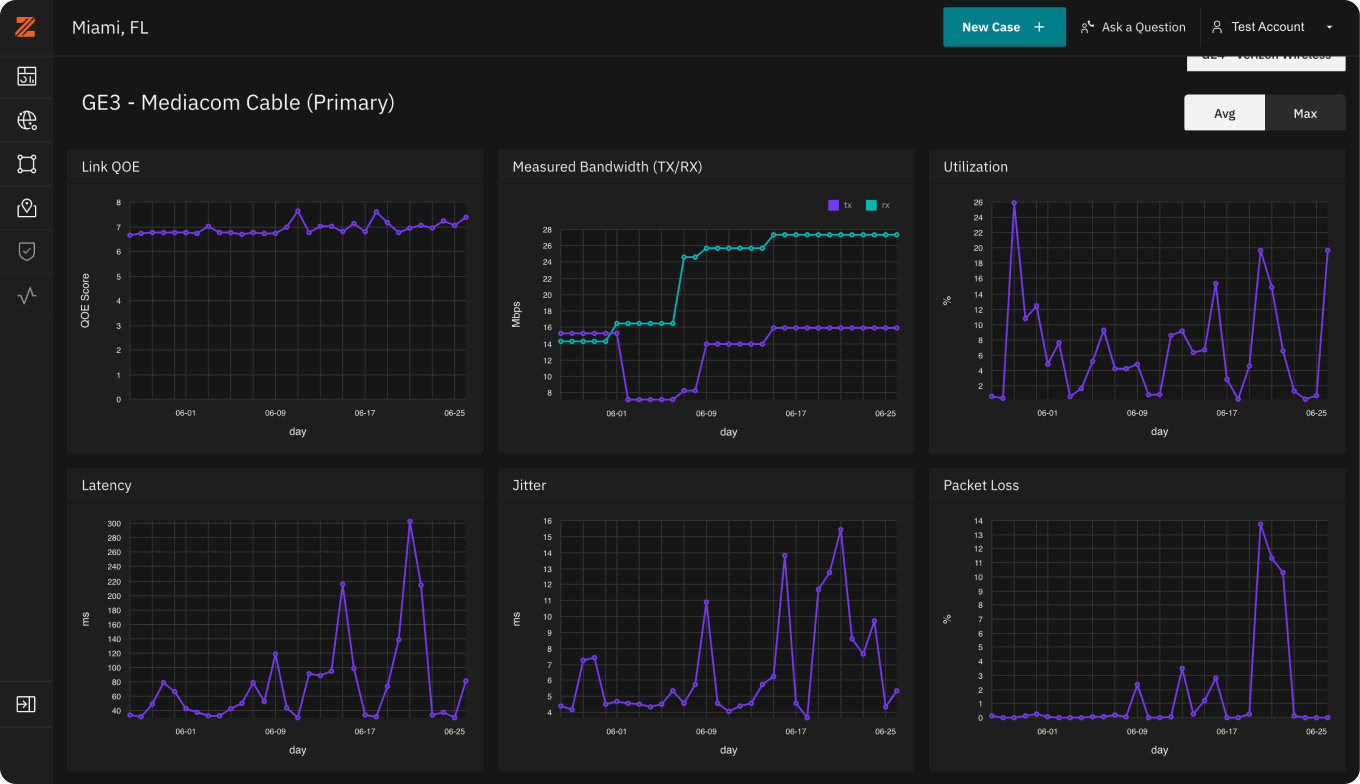
Task: Open the globe network icon in sidebar
Action: (27, 121)
